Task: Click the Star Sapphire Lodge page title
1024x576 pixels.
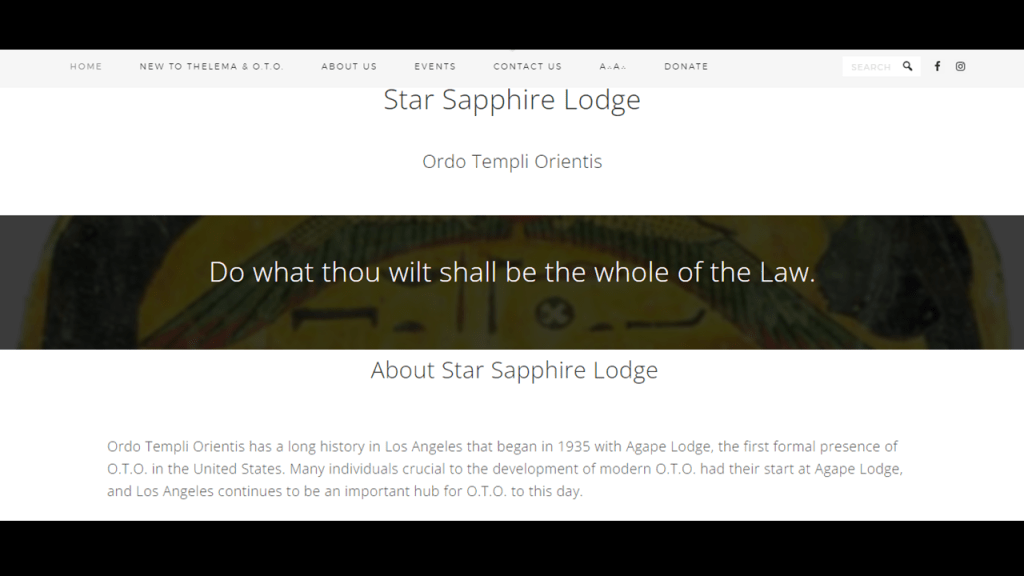Action: pos(512,100)
